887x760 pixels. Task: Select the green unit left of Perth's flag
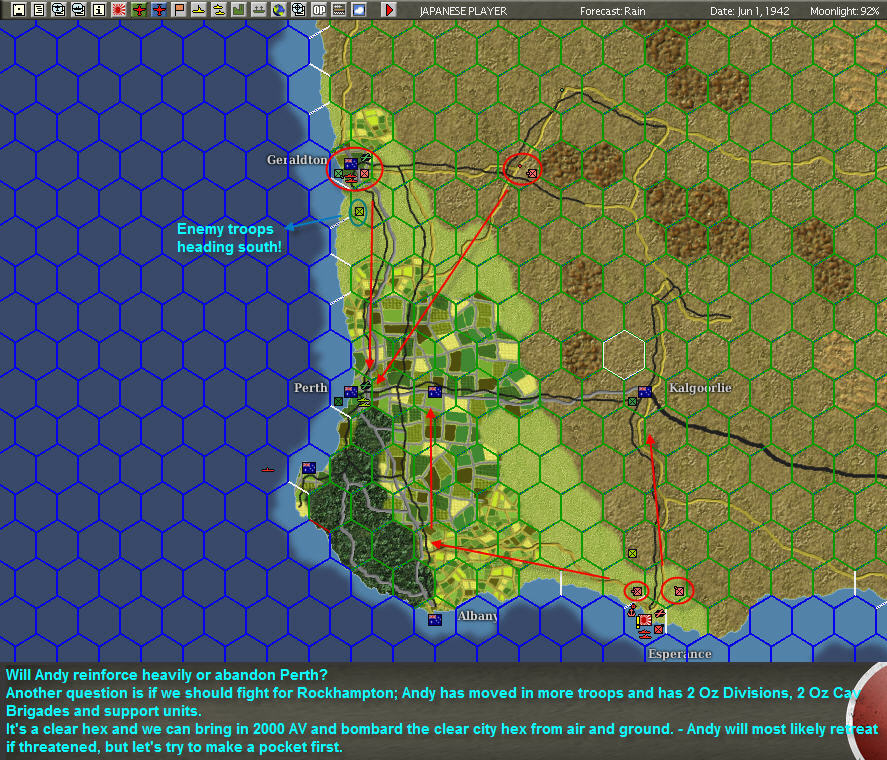point(338,401)
